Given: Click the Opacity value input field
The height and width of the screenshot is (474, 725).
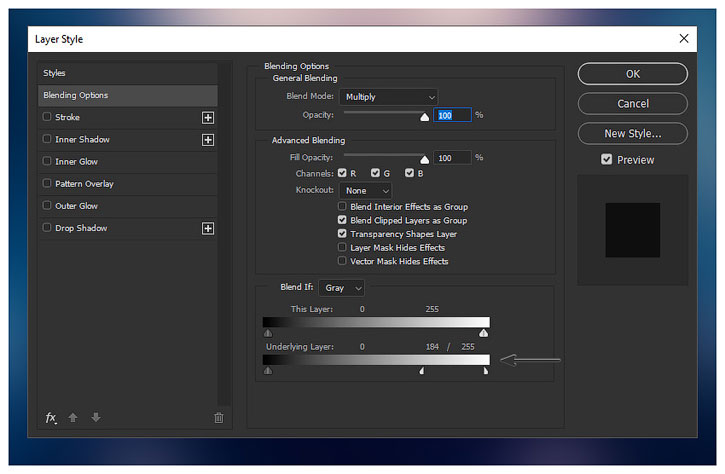Looking at the screenshot, I should coord(452,115).
